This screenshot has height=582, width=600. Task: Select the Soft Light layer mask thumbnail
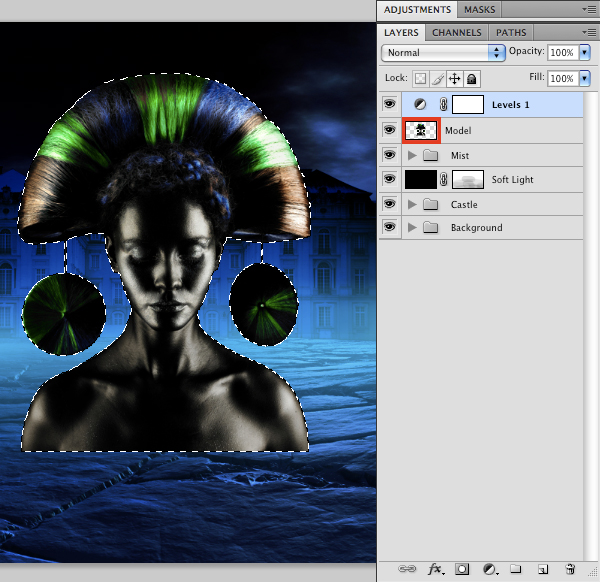[x=468, y=179]
